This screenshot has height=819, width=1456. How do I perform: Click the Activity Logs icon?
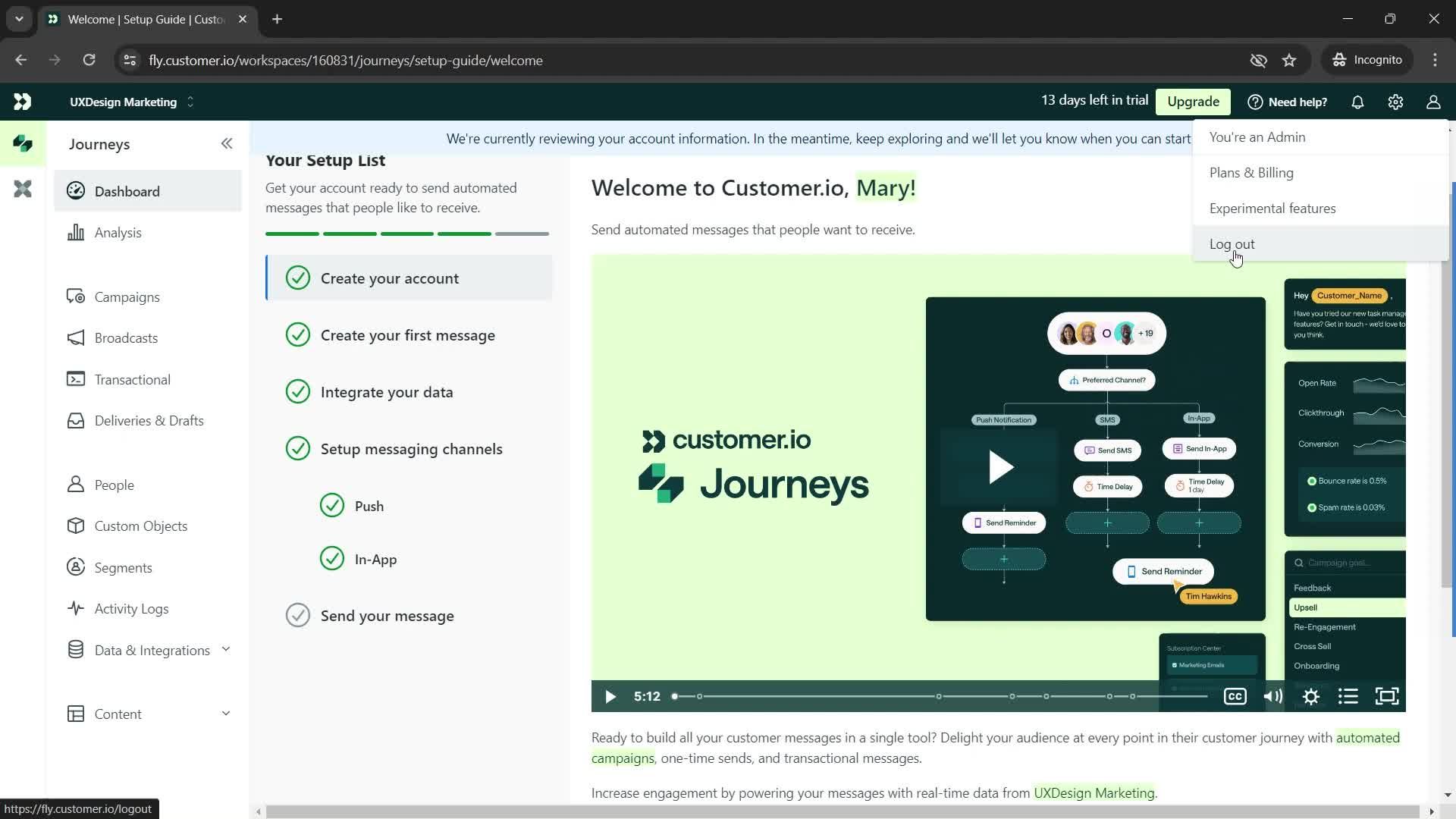click(76, 610)
